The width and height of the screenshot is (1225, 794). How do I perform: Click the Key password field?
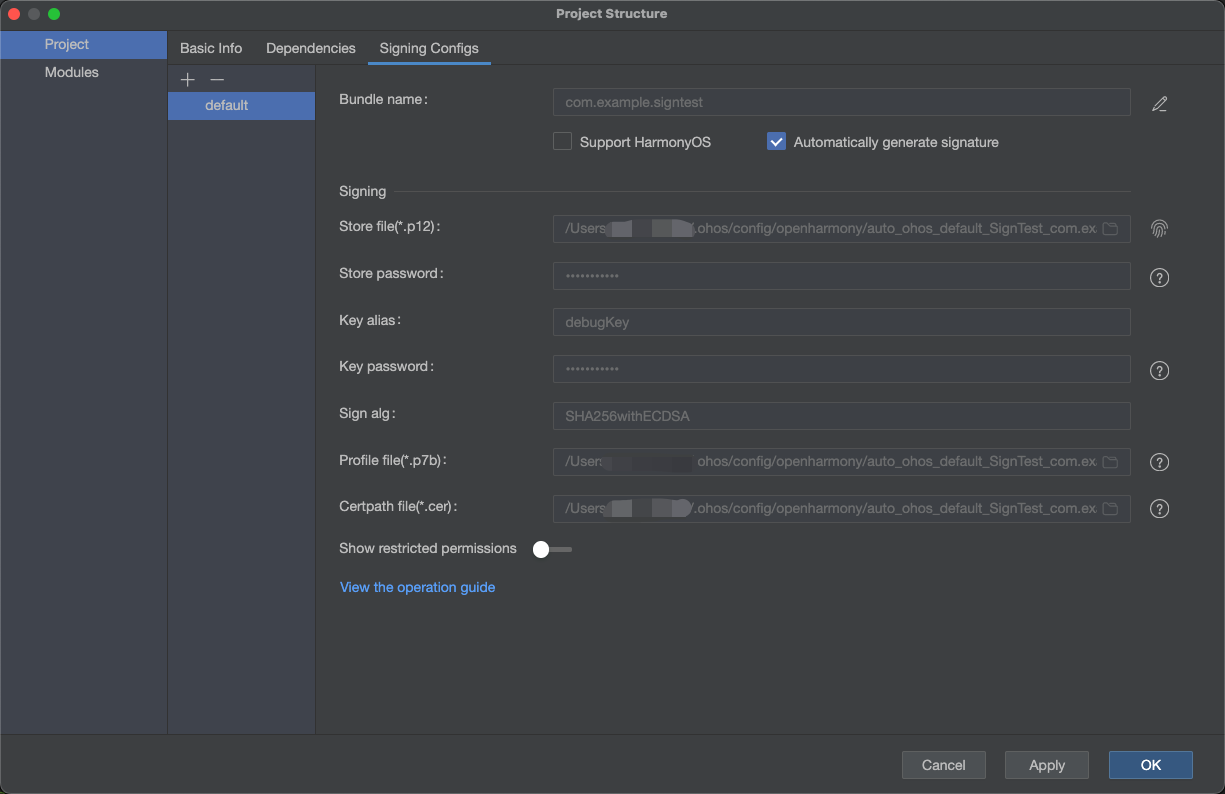[x=842, y=369]
